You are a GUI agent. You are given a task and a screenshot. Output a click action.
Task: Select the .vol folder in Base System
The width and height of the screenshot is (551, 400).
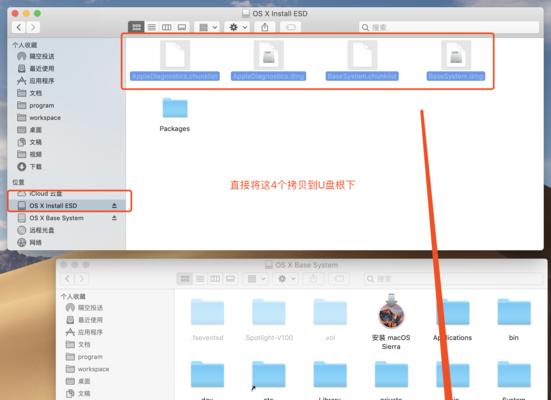pos(330,320)
